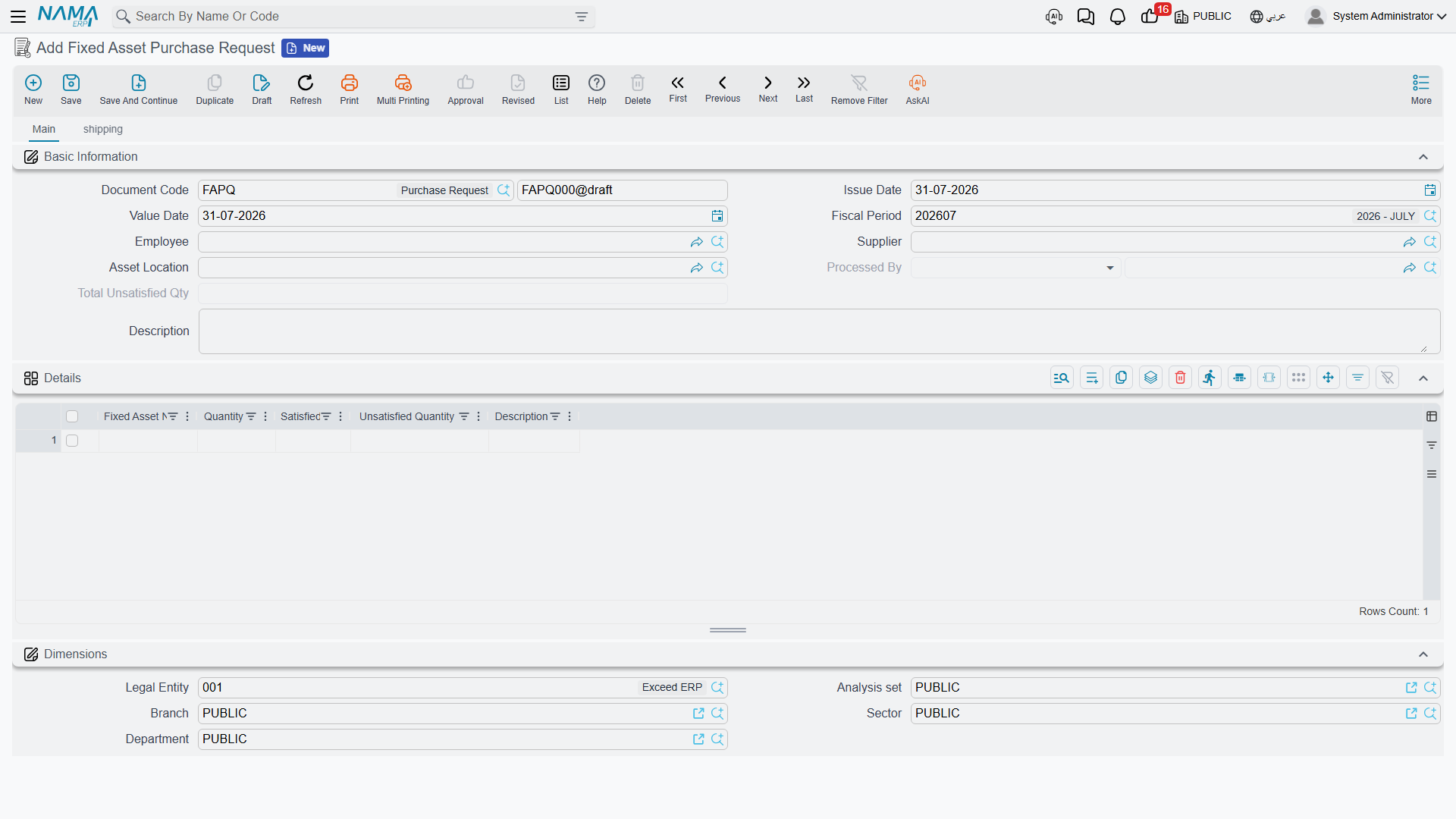Open the hamburger main menu
1456x819 pixels.
18,16
